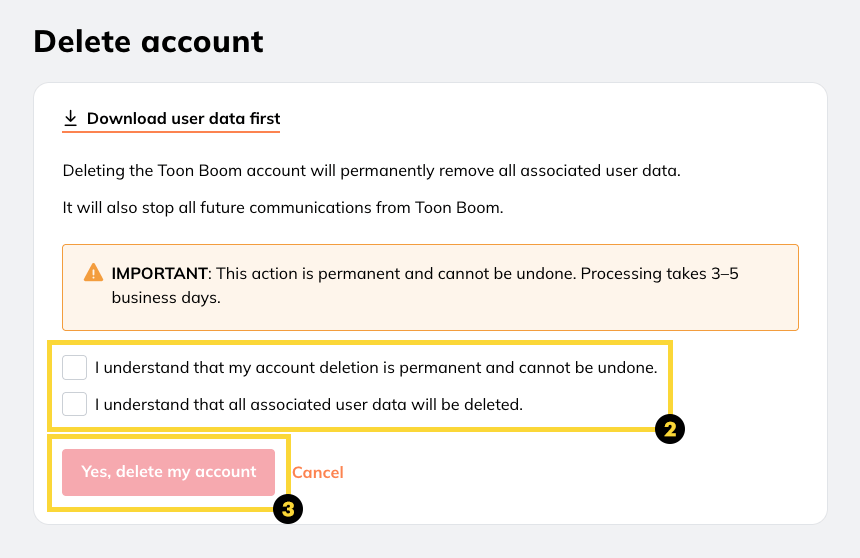This screenshot has width=860, height=558.
Task: Check the permanent deletion acknowledgment checkbox
Action: click(75, 367)
